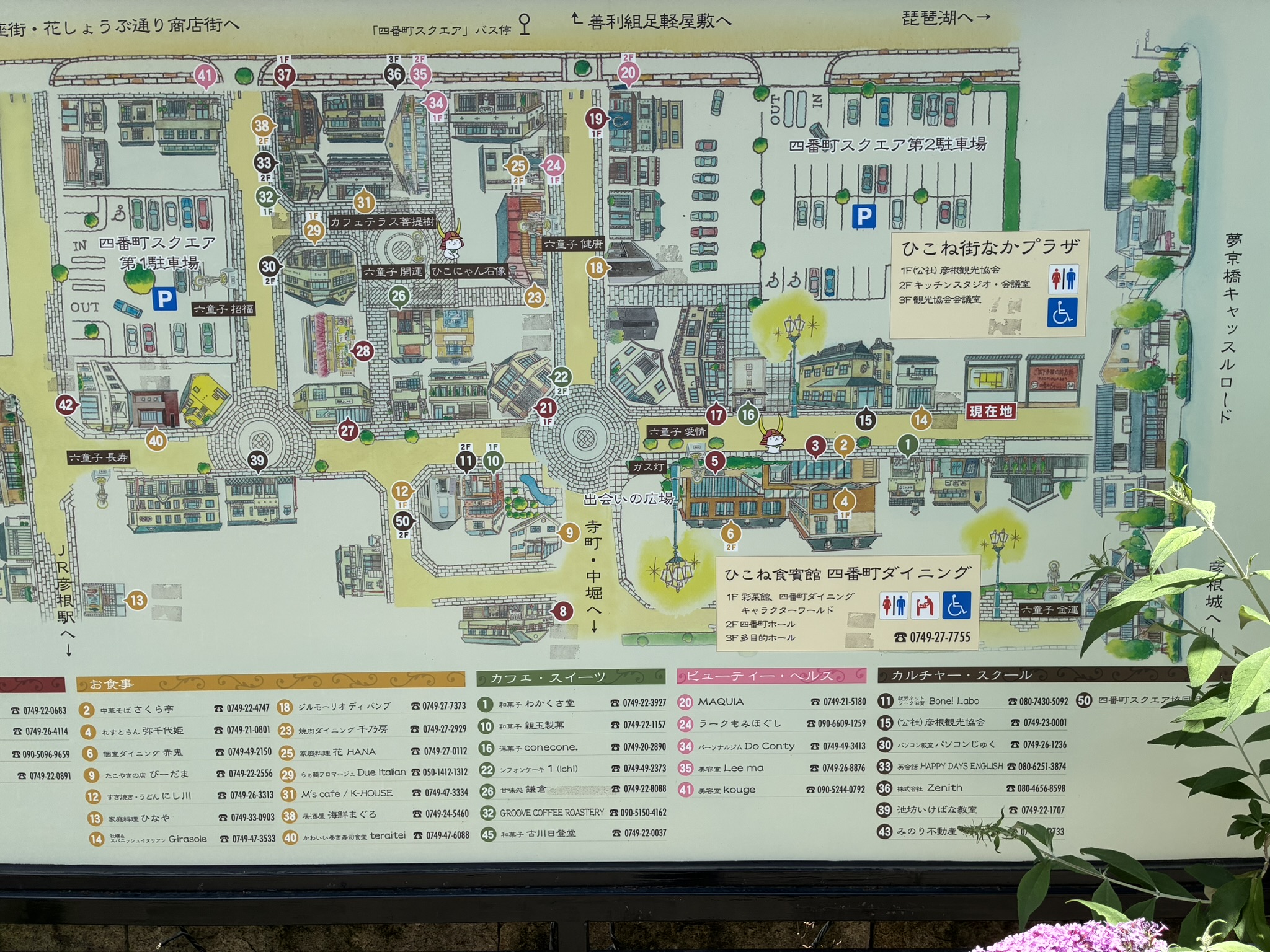Viewport: 1270px width, 952px height.
Task: Select restroom icon in ひこね街なかプラザ box
Action: [1064, 280]
